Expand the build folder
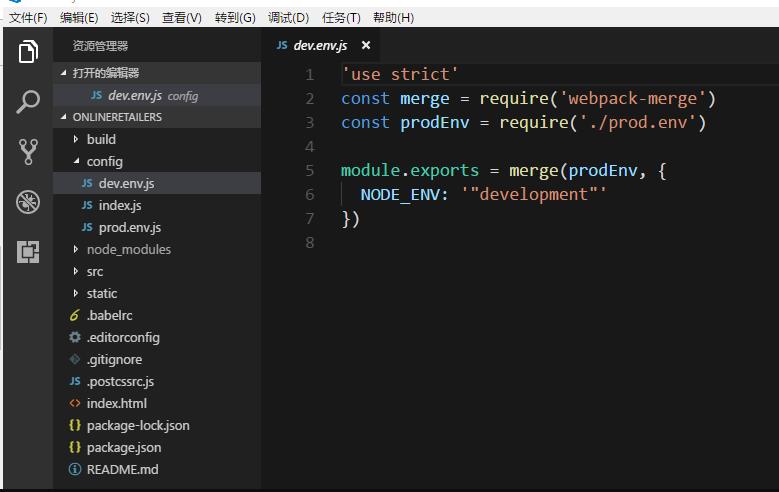779x492 pixels. [x=76, y=139]
